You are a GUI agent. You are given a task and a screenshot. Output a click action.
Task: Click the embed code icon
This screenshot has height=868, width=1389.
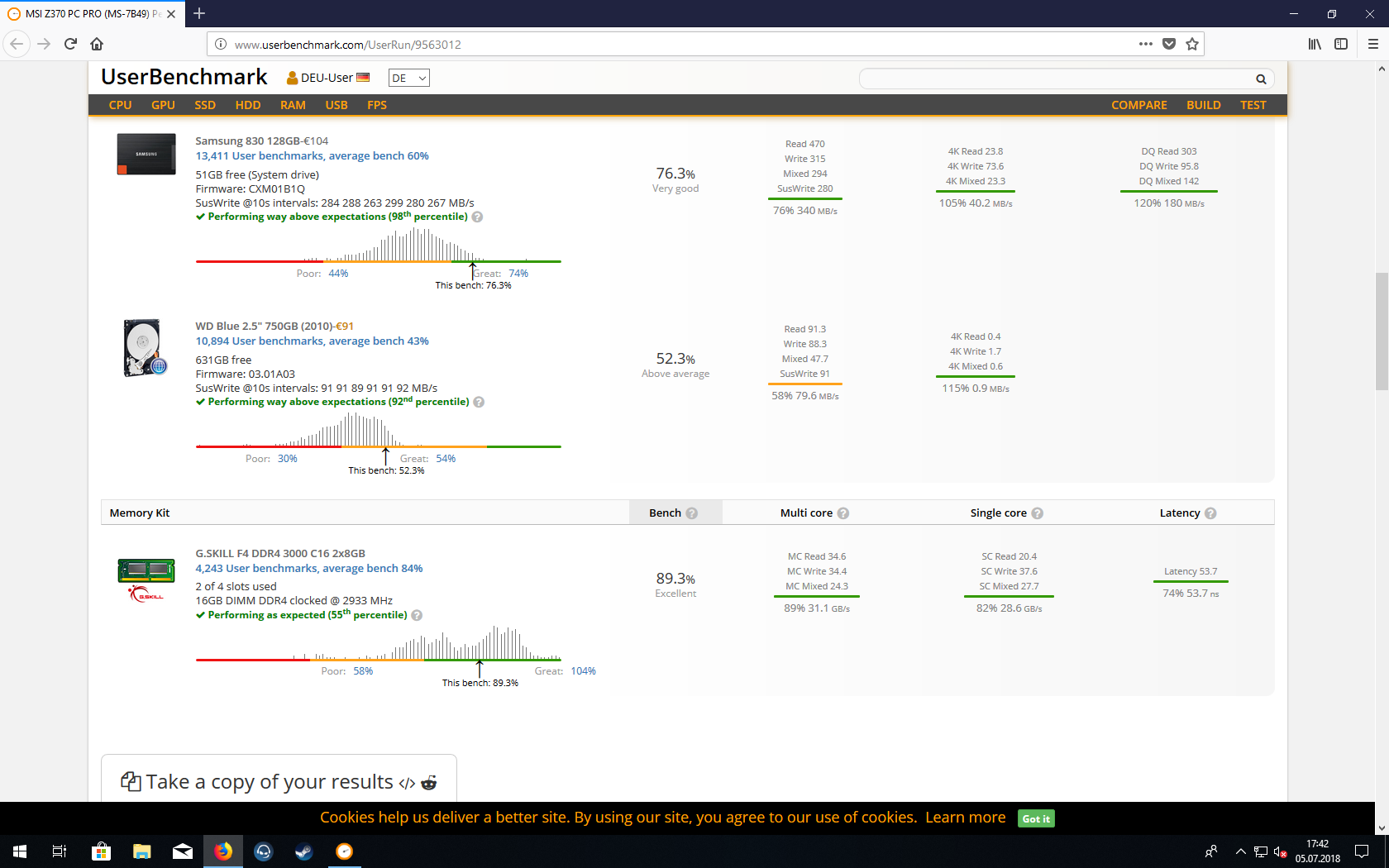407,783
